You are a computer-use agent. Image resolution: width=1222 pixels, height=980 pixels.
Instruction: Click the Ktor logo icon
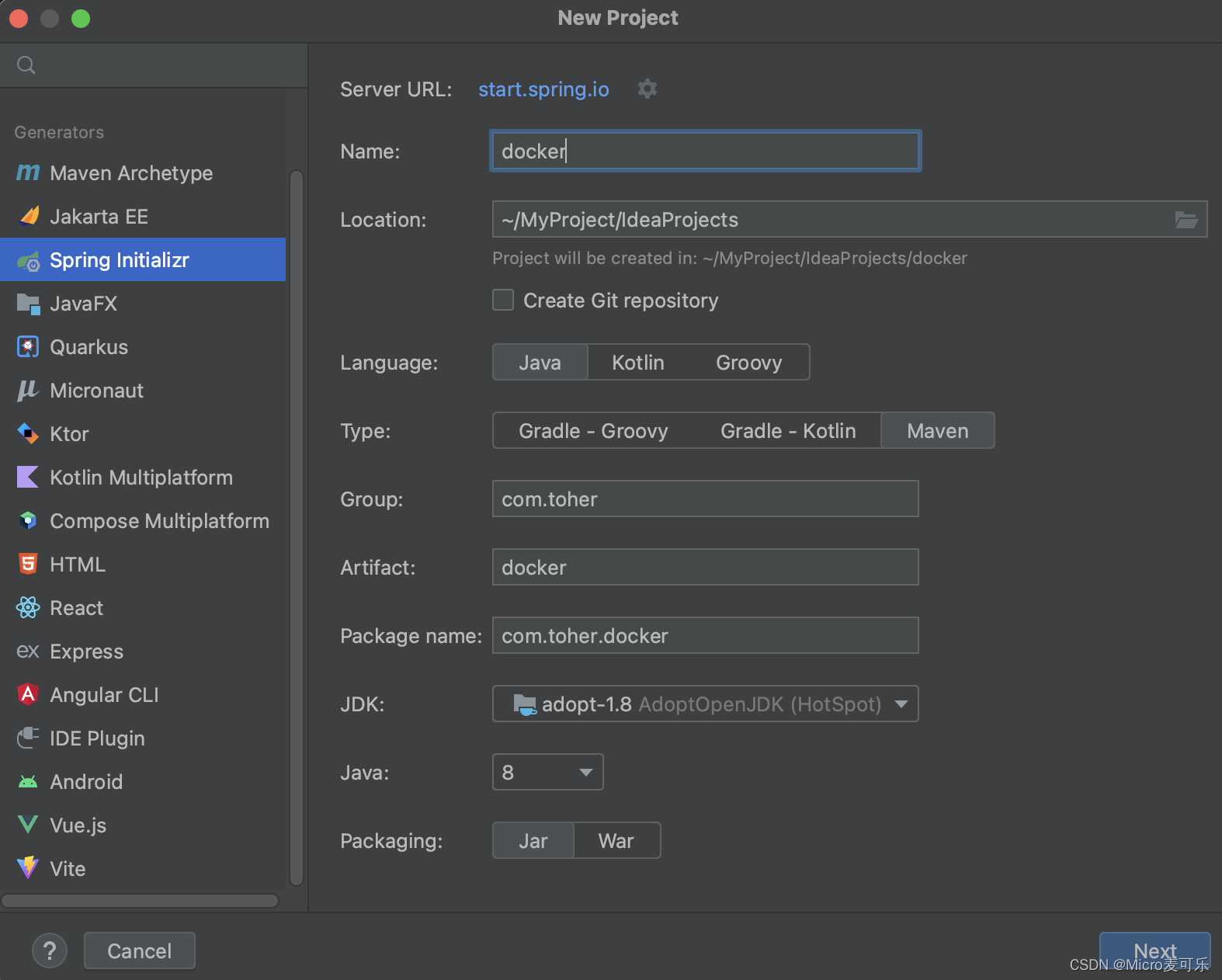28,433
